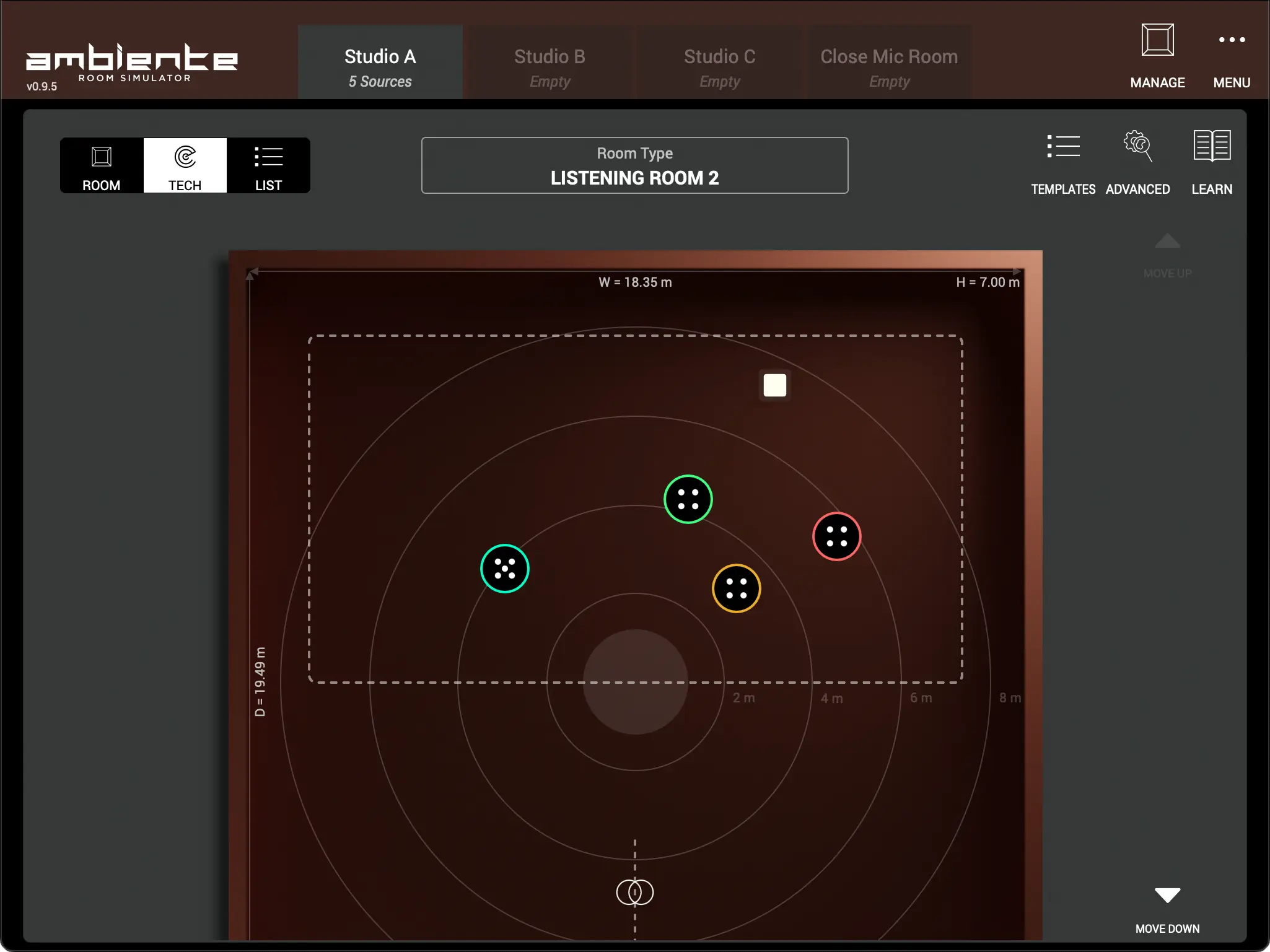Image resolution: width=1270 pixels, height=952 pixels.
Task: Select the yellow-ringed sound source
Action: coord(736,588)
